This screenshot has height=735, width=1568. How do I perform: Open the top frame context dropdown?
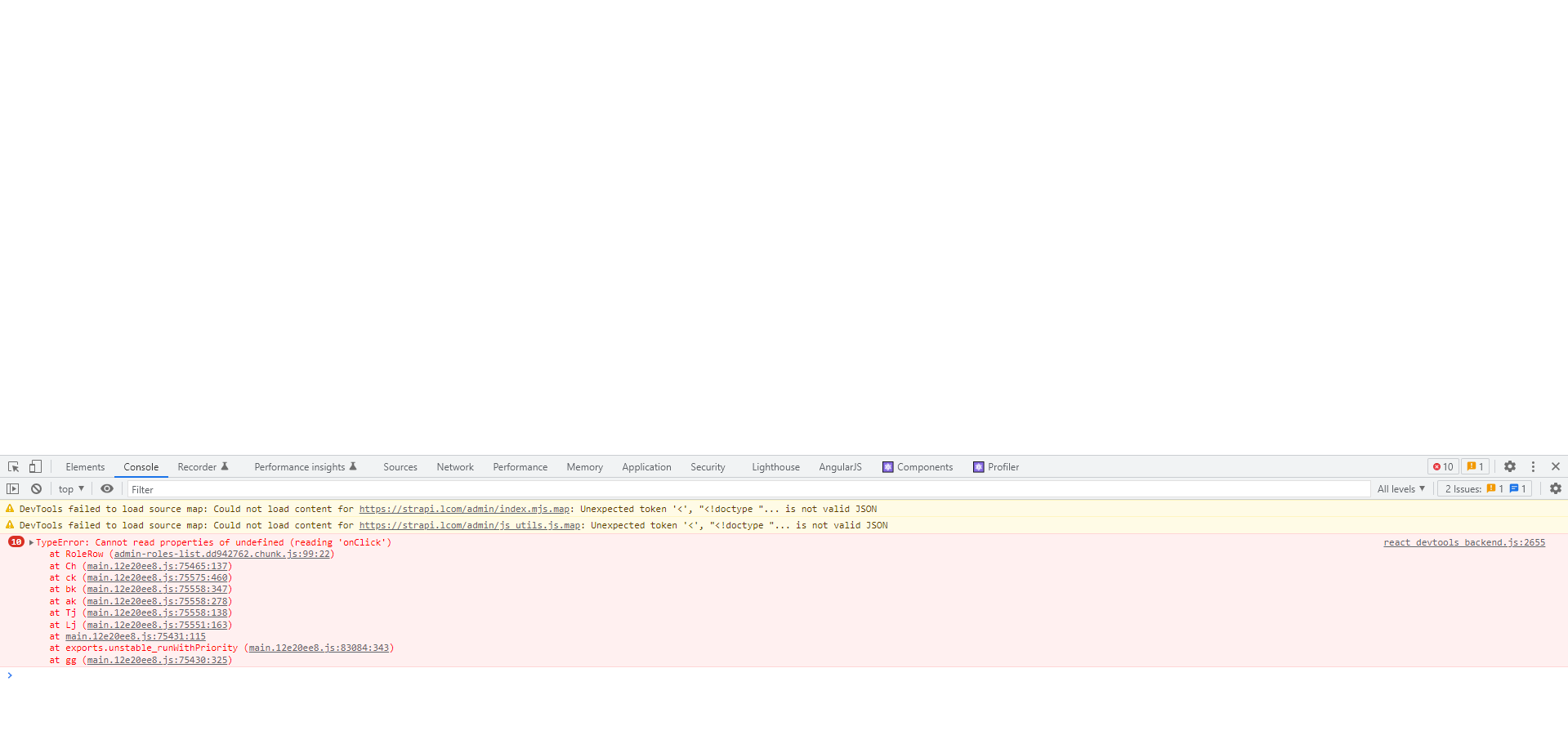pyautogui.click(x=70, y=488)
